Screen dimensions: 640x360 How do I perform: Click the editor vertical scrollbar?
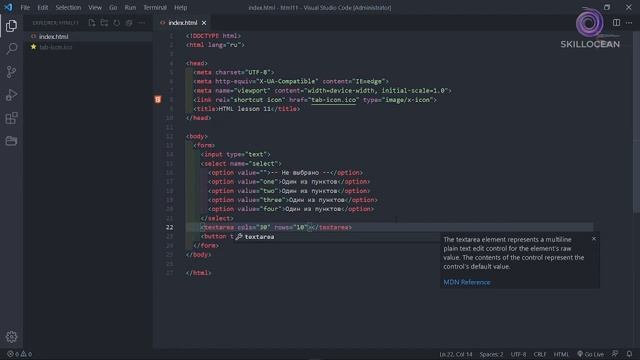[x=636, y=122]
